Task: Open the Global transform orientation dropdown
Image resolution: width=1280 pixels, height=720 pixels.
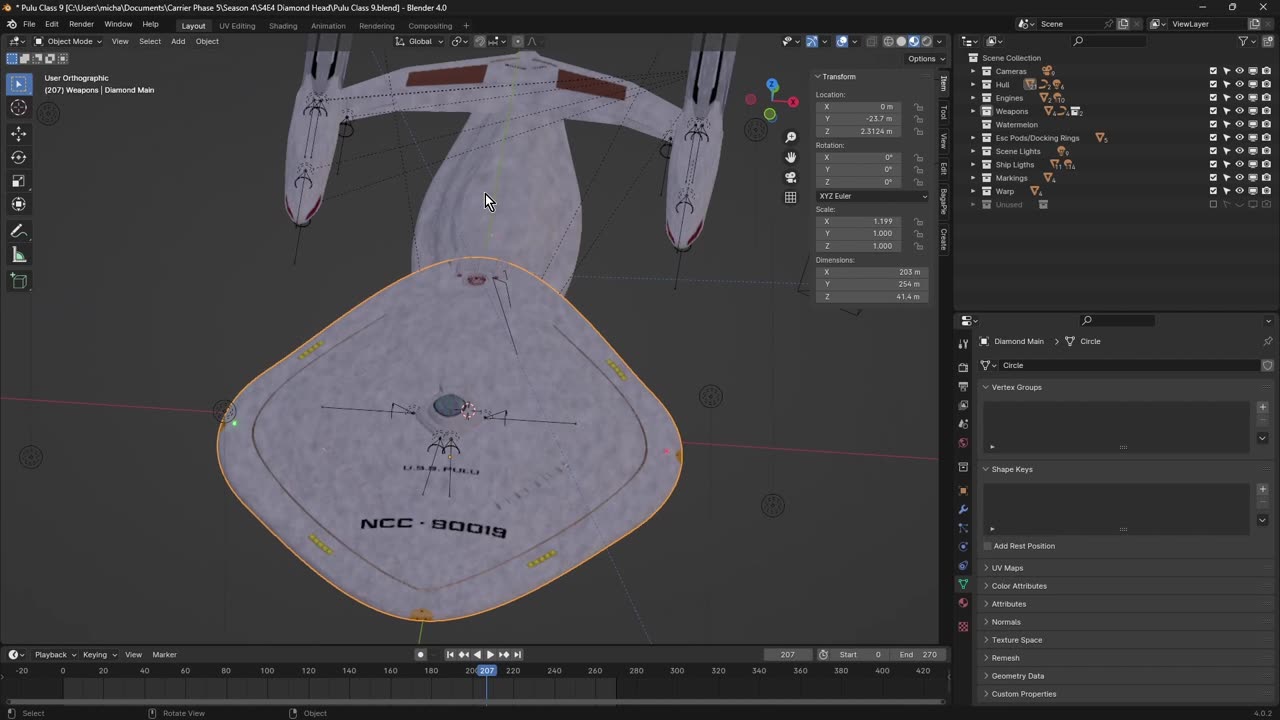Action: 420,41
